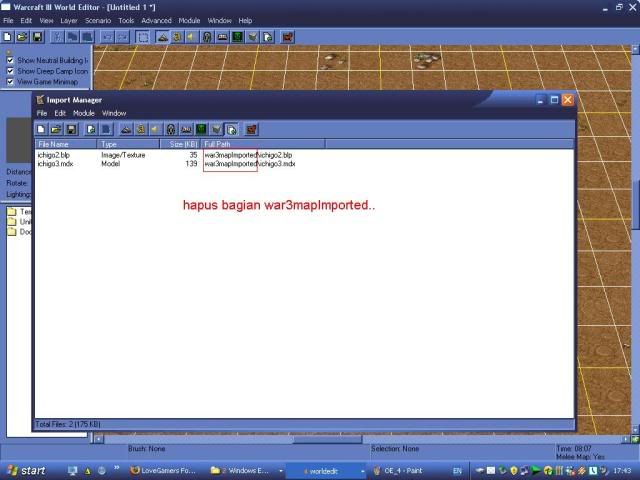The width and height of the screenshot is (640, 480).
Task: Open Advanced menu in World Editor
Action: point(156,20)
